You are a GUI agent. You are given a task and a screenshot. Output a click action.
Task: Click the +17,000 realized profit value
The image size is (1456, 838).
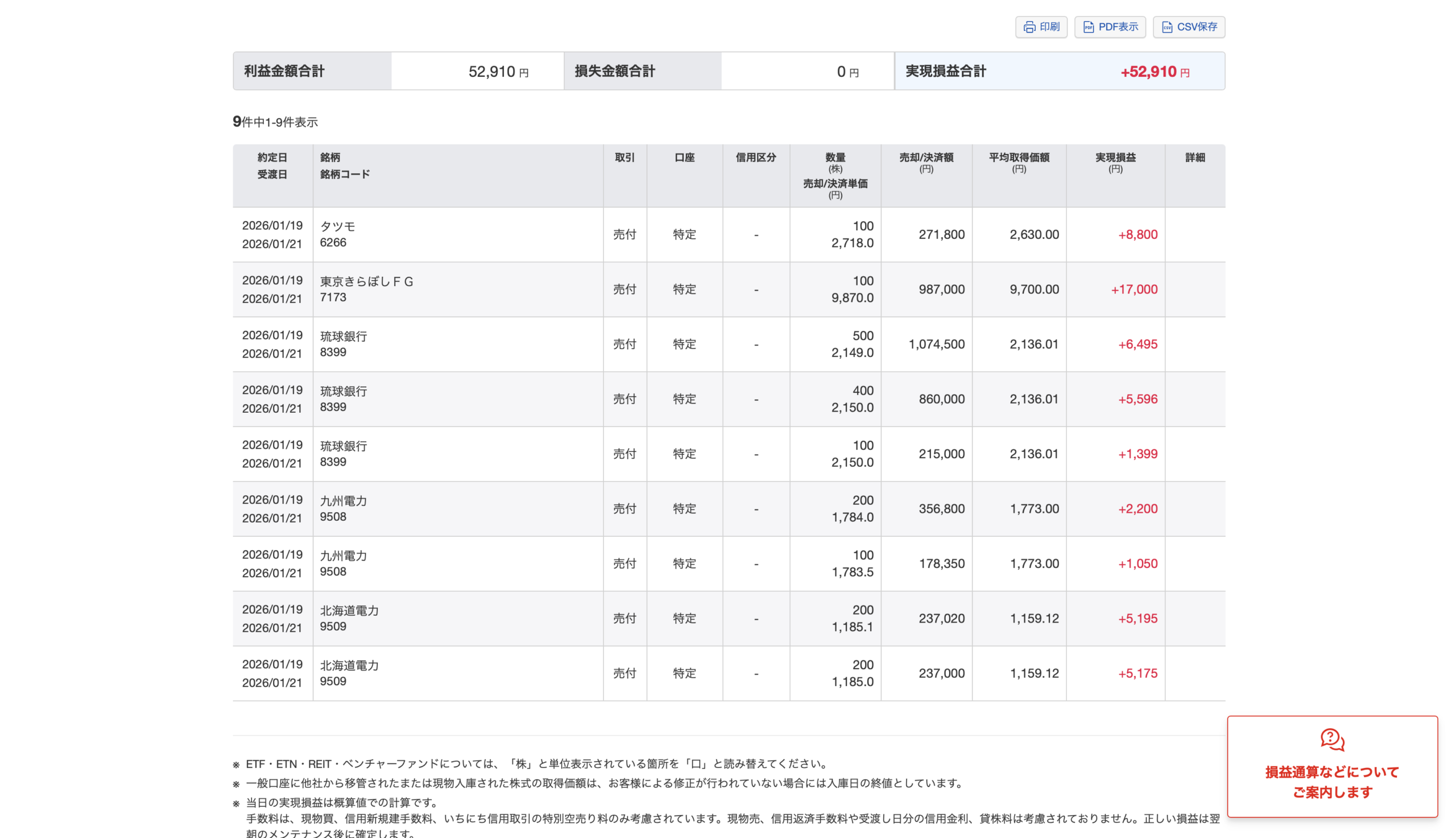click(x=1134, y=289)
